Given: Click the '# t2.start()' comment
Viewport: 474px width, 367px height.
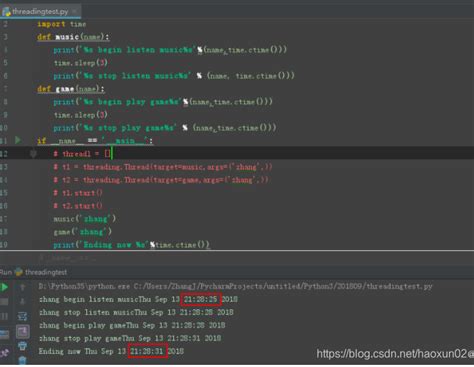Looking at the screenshot, I should pyautogui.click(x=78, y=206).
